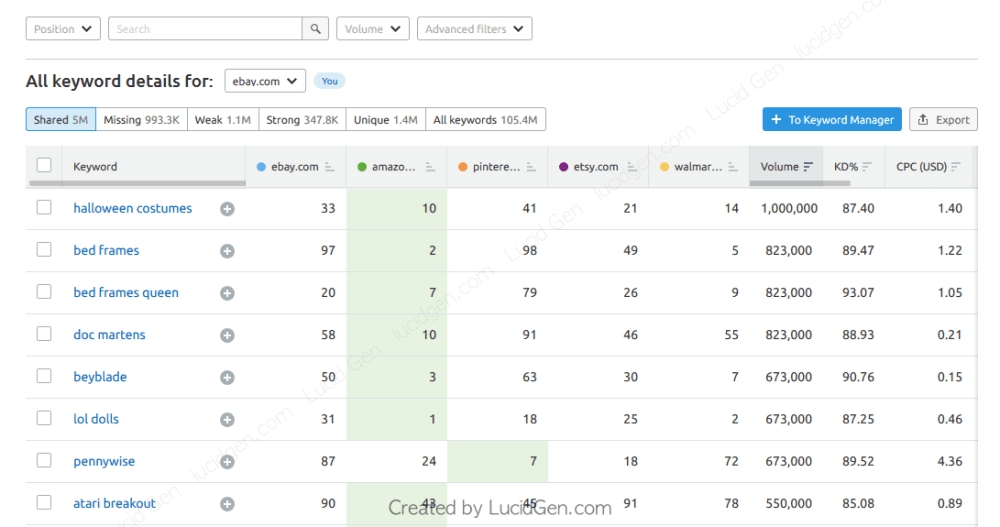Click the KD% value 93.07

click(858, 292)
